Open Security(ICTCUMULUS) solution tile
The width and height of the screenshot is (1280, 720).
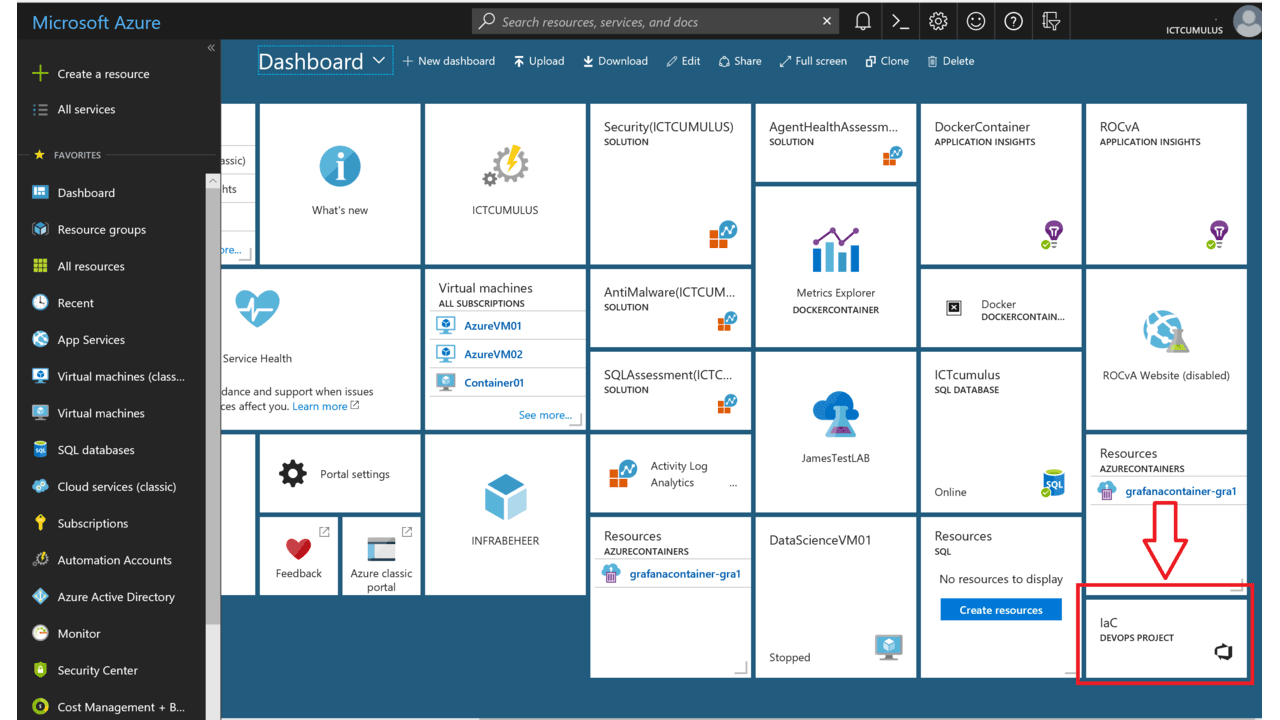[670, 183]
